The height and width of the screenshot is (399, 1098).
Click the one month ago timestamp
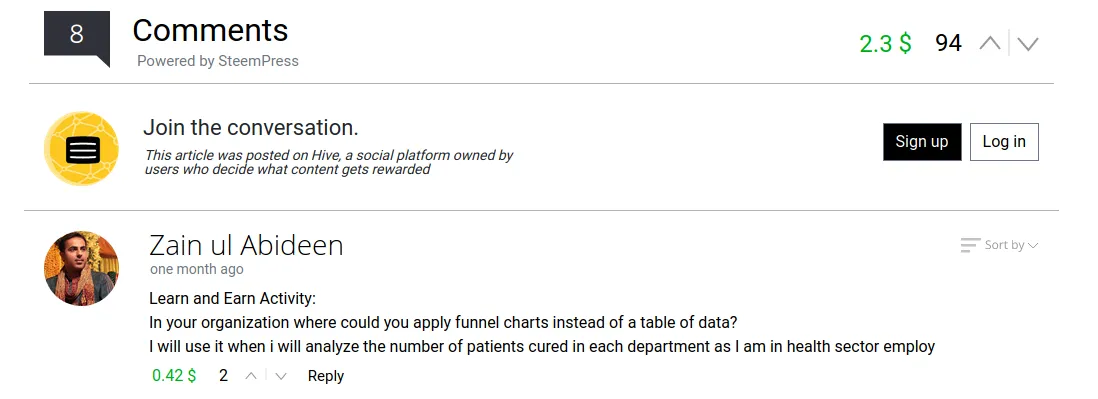[197, 270]
